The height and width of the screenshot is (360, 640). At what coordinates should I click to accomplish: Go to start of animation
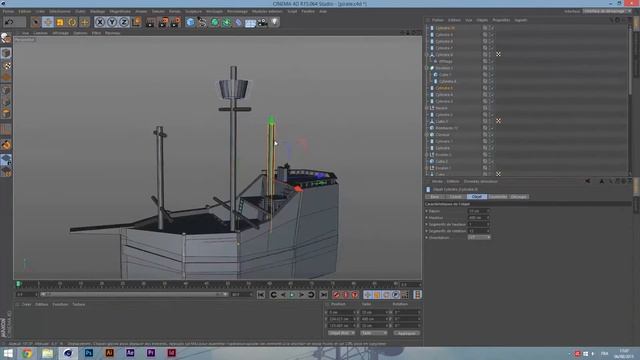point(261,295)
